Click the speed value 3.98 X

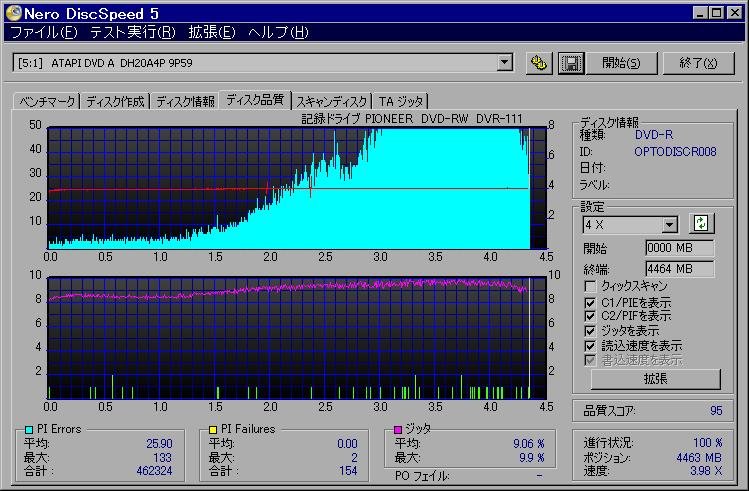click(706, 471)
